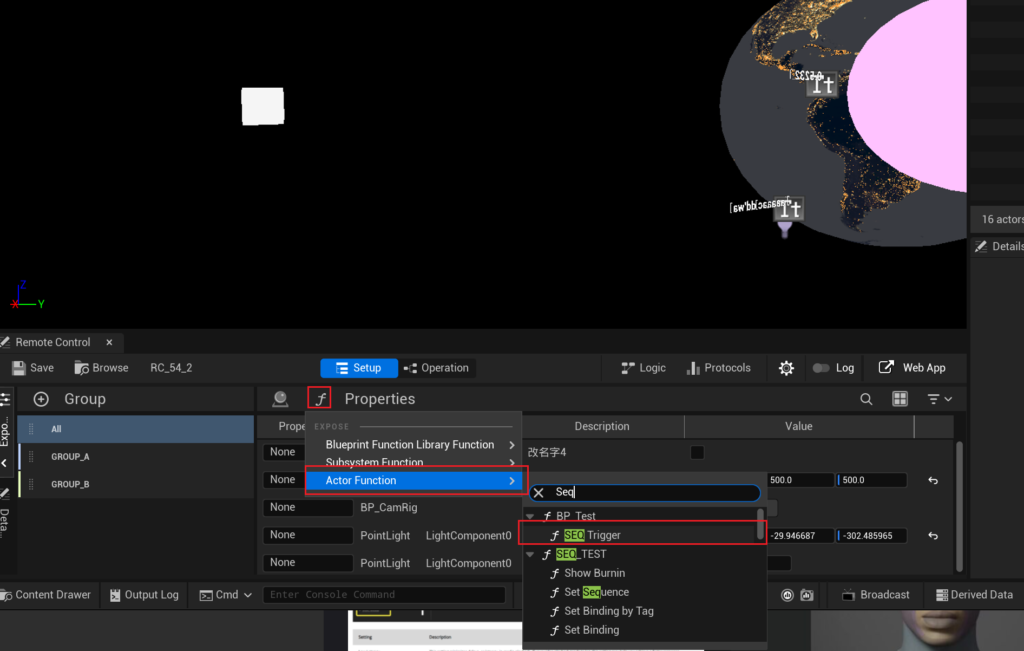Choose Set Sequence function

click(596, 592)
